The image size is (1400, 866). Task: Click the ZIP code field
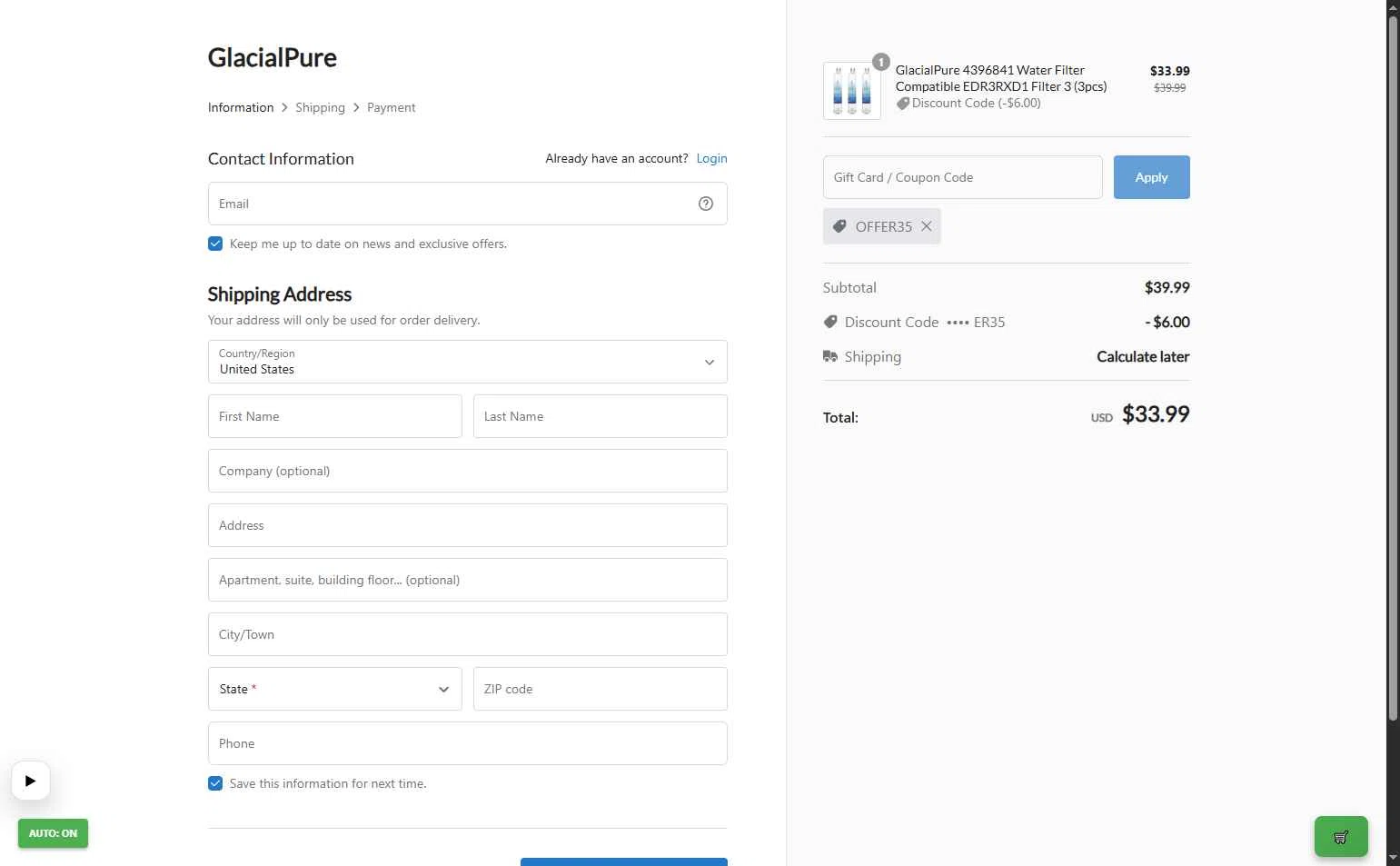pyautogui.click(x=601, y=689)
